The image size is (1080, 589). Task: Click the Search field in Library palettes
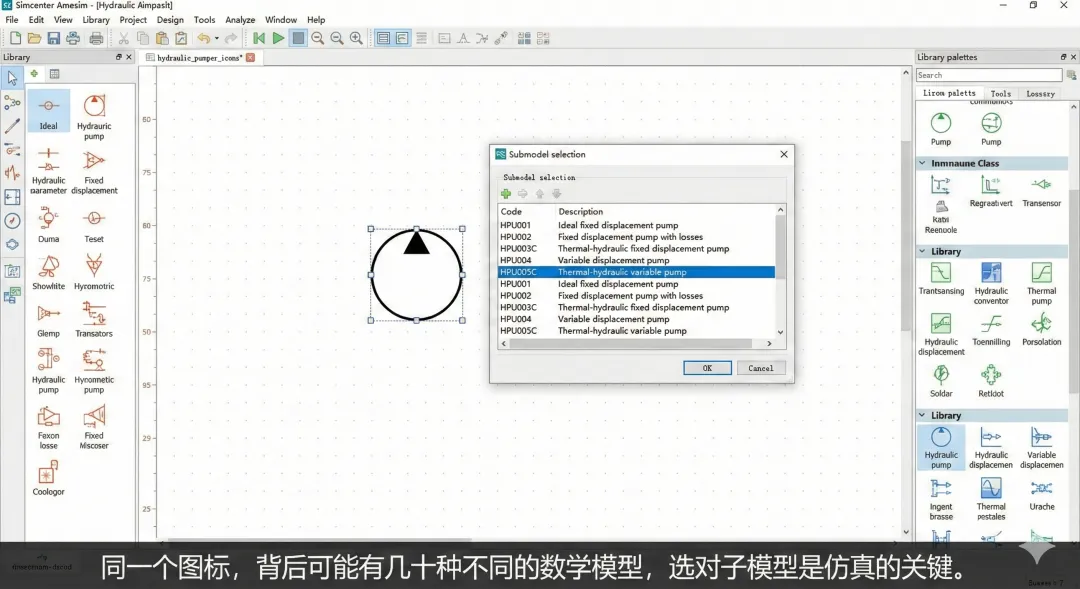click(989, 75)
